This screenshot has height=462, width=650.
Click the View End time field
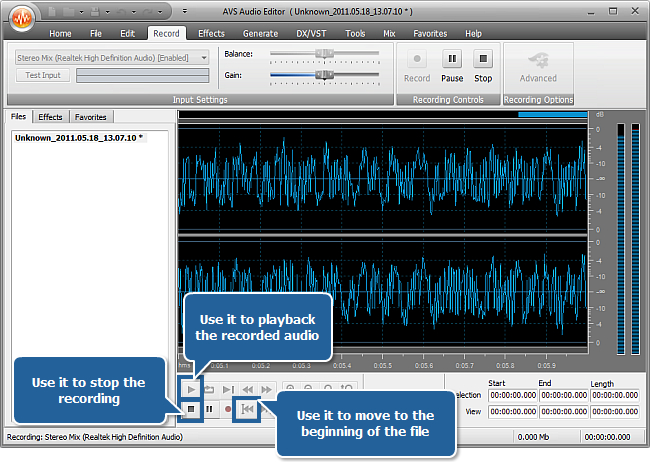[564, 411]
